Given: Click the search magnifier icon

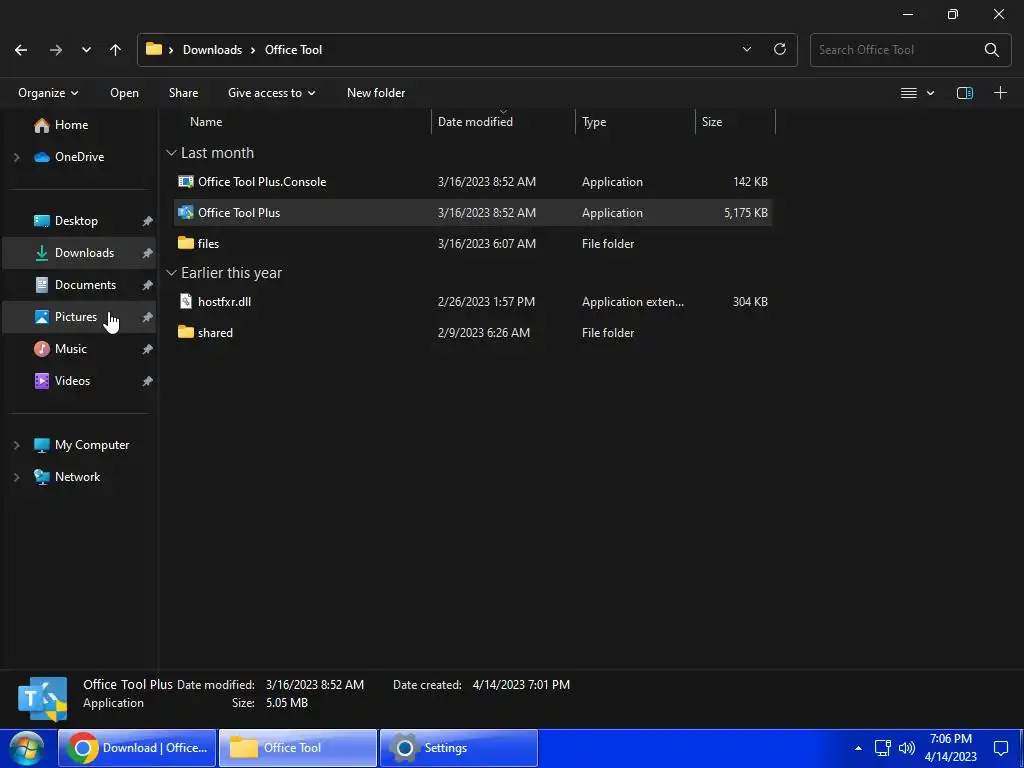Looking at the screenshot, I should (x=991, y=50).
